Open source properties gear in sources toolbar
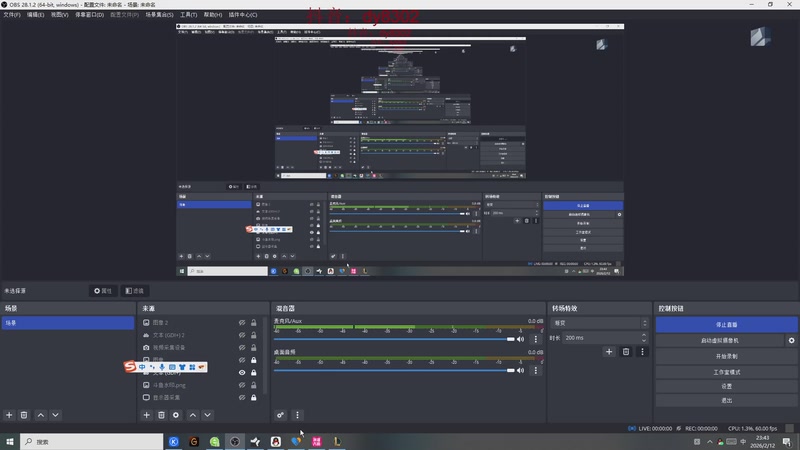The width and height of the screenshot is (800, 450). (x=176, y=415)
